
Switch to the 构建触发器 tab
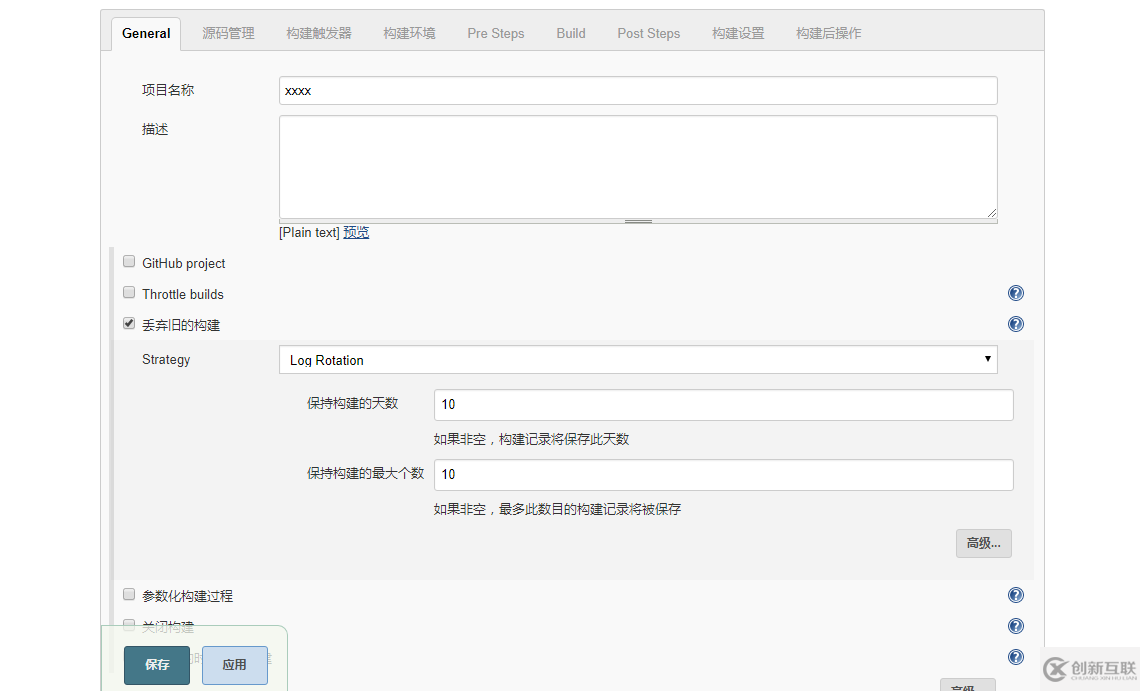318,33
